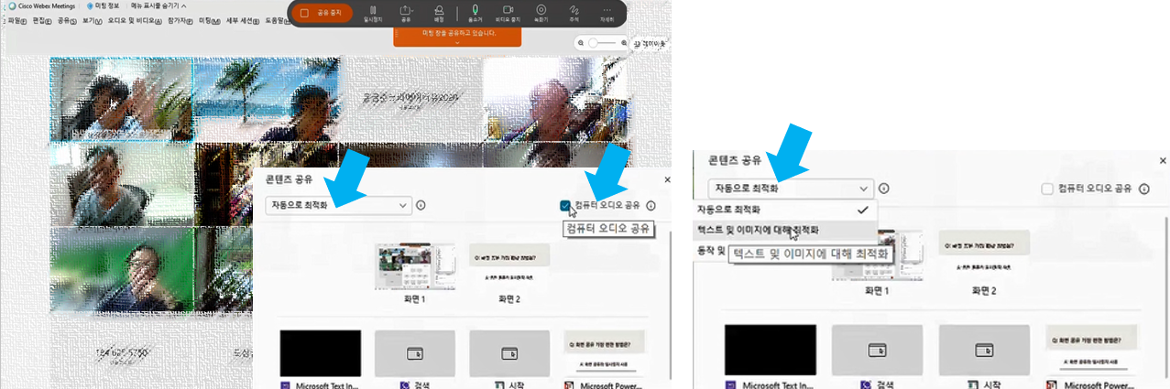Click the zoom-out magnifier by the slider
Image resolution: width=1170 pixels, height=389 pixels.
(580, 44)
